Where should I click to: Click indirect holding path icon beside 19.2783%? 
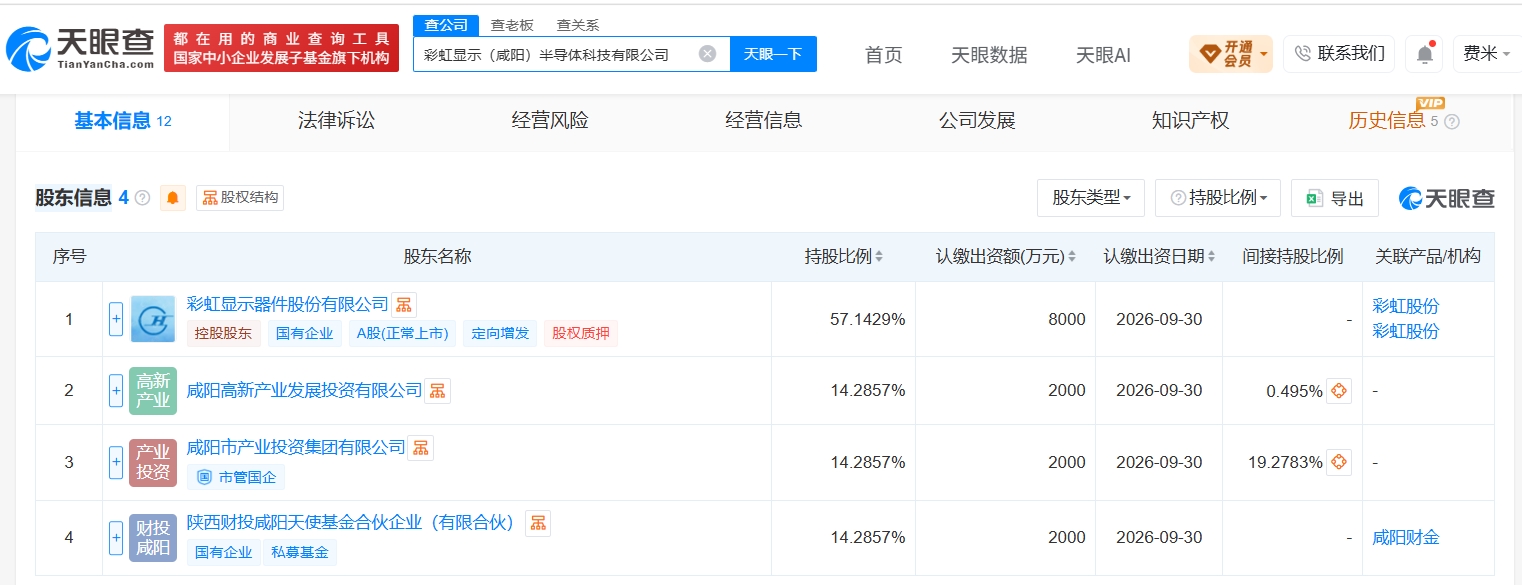tap(1339, 462)
